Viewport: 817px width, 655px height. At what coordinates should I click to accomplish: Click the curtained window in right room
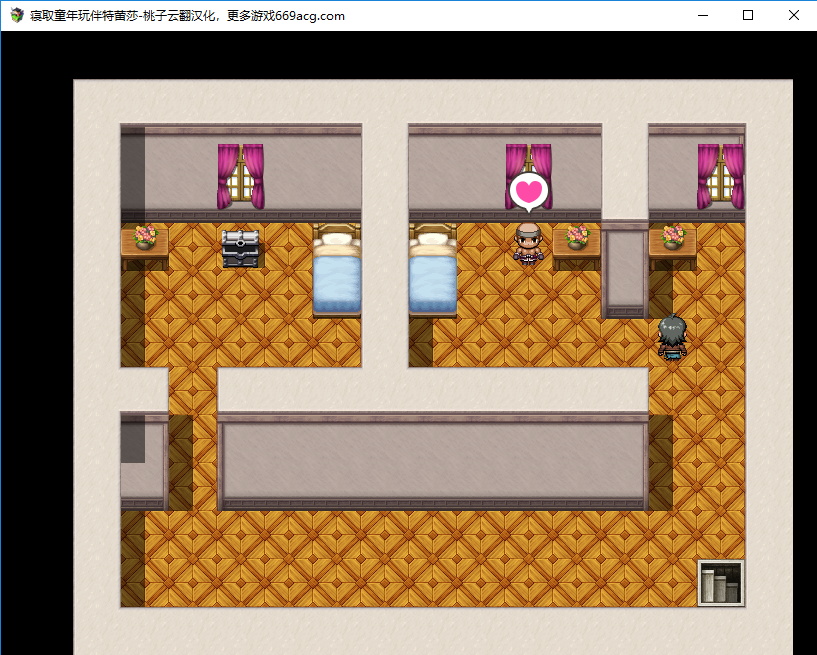721,177
